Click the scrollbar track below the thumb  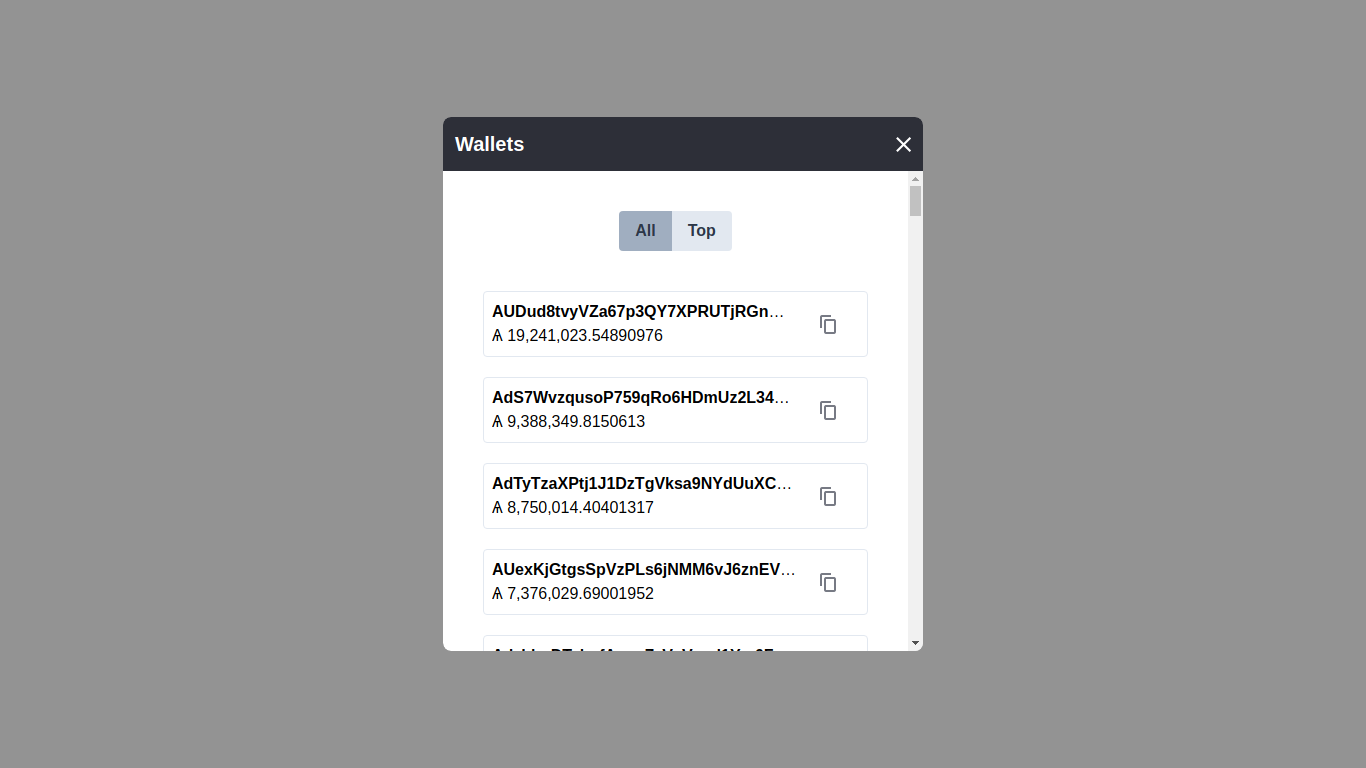coord(915,425)
